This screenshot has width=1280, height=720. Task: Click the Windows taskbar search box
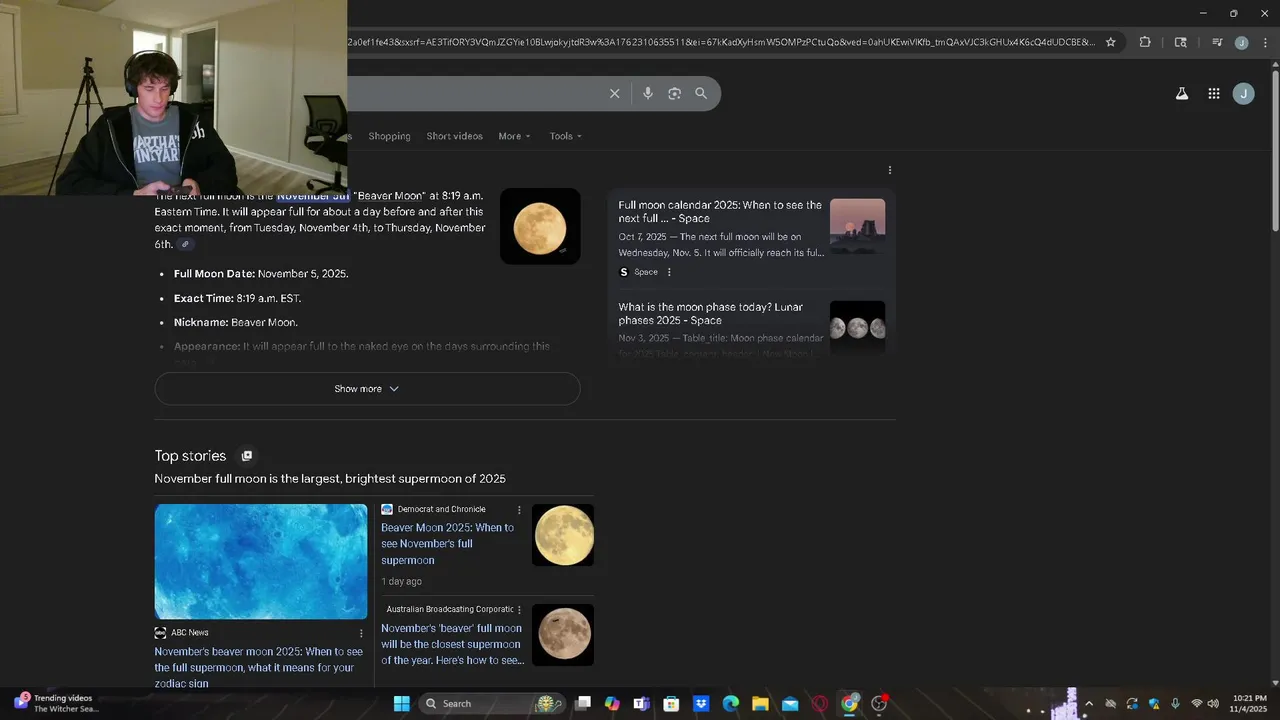491,704
